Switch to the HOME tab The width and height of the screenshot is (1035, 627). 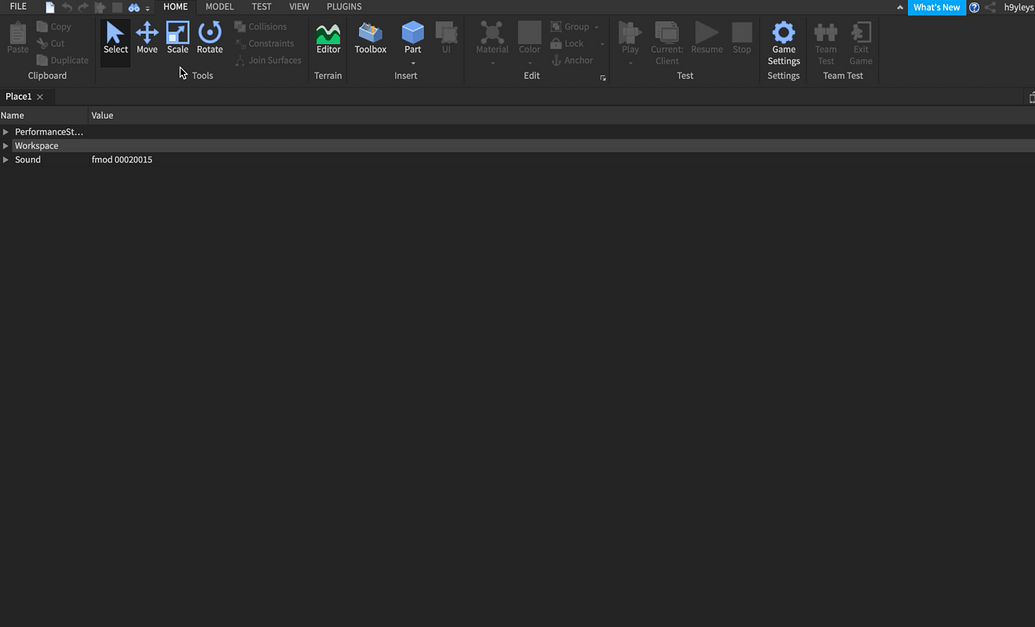(176, 7)
